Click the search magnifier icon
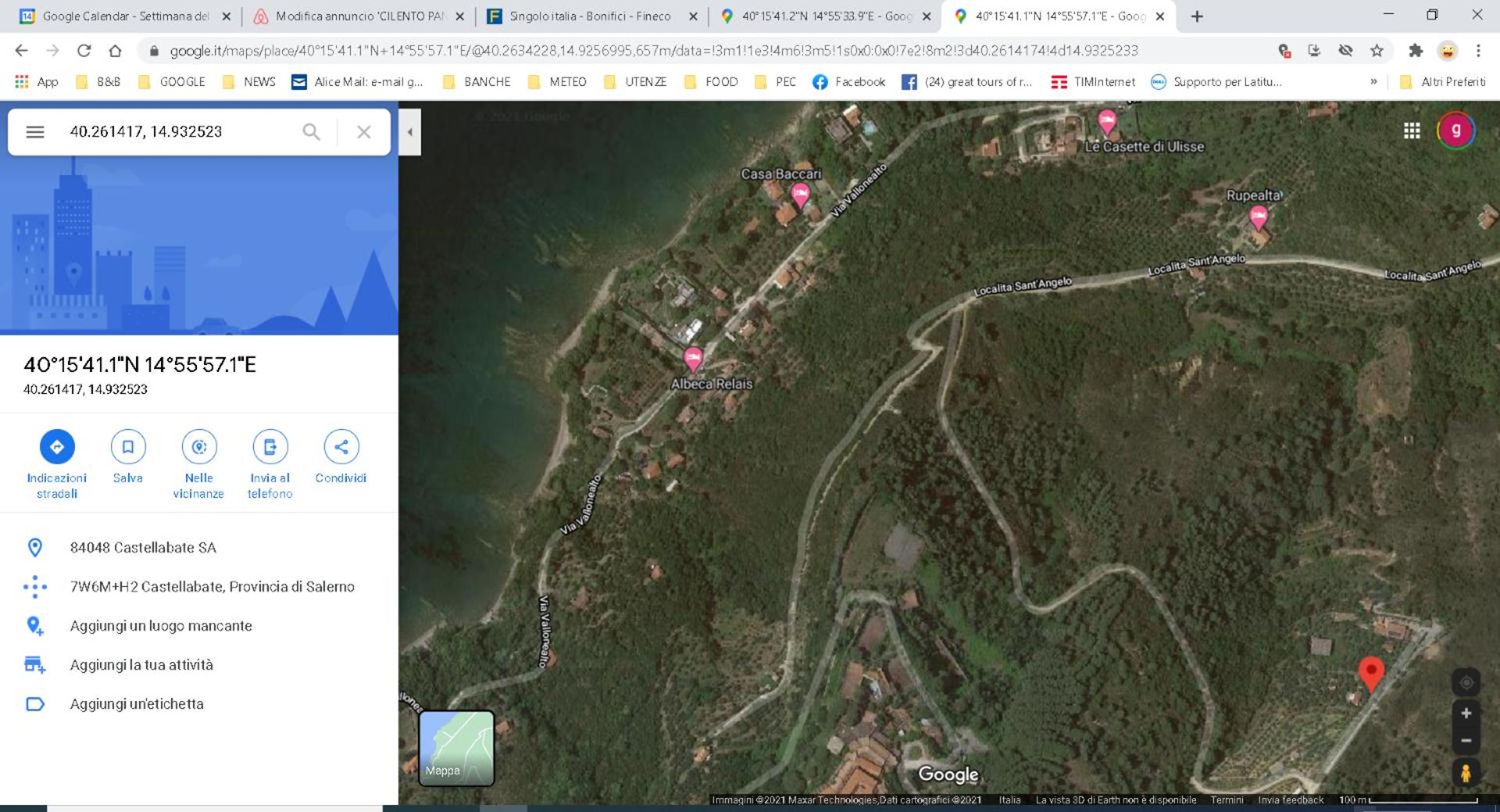 311,131
